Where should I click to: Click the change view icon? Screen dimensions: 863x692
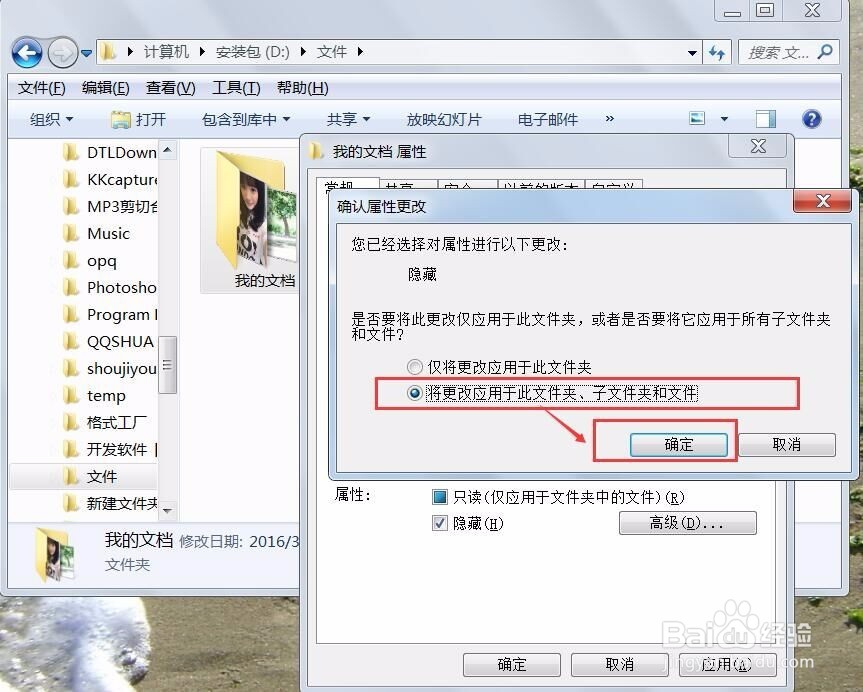click(697, 118)
